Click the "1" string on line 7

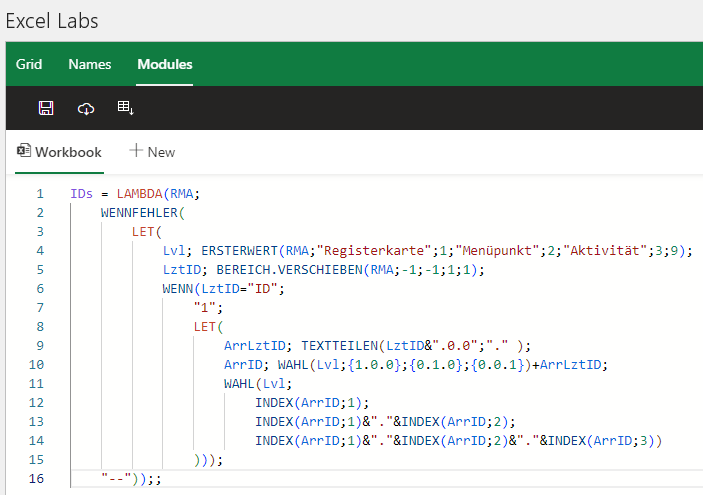205,308
